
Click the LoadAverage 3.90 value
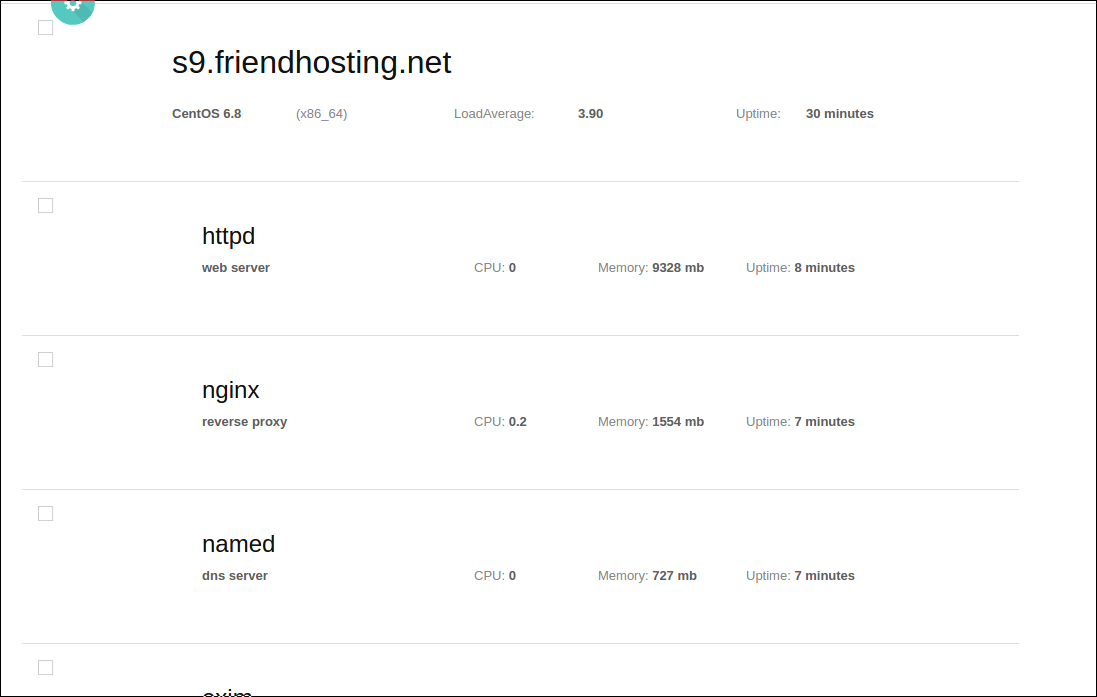[590, 113]
